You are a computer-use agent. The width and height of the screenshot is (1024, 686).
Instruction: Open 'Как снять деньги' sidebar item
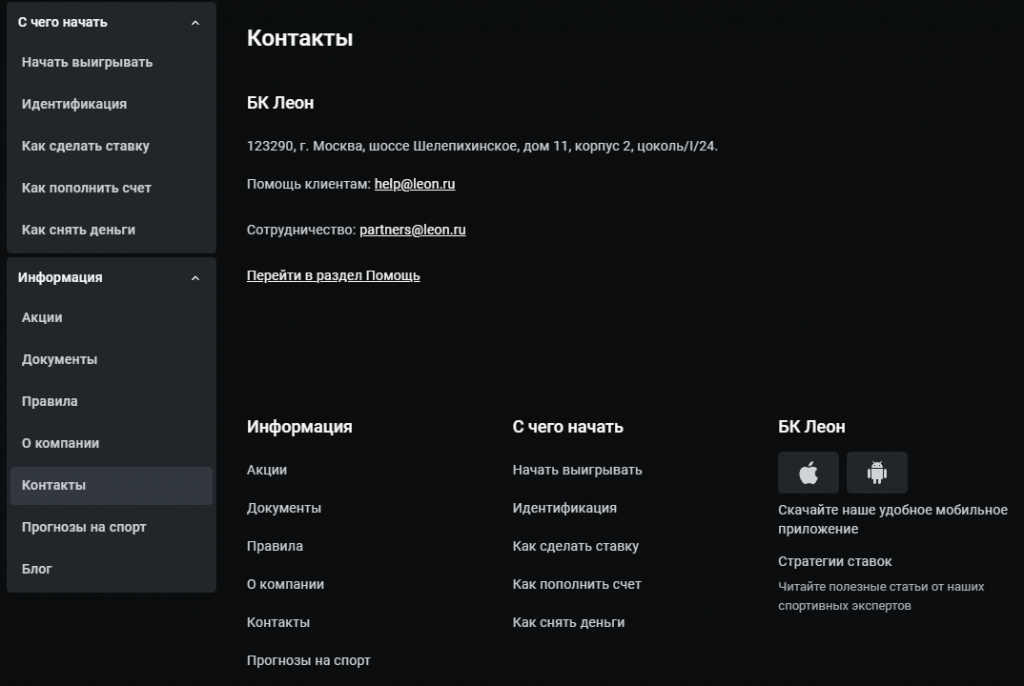point(78,230)
